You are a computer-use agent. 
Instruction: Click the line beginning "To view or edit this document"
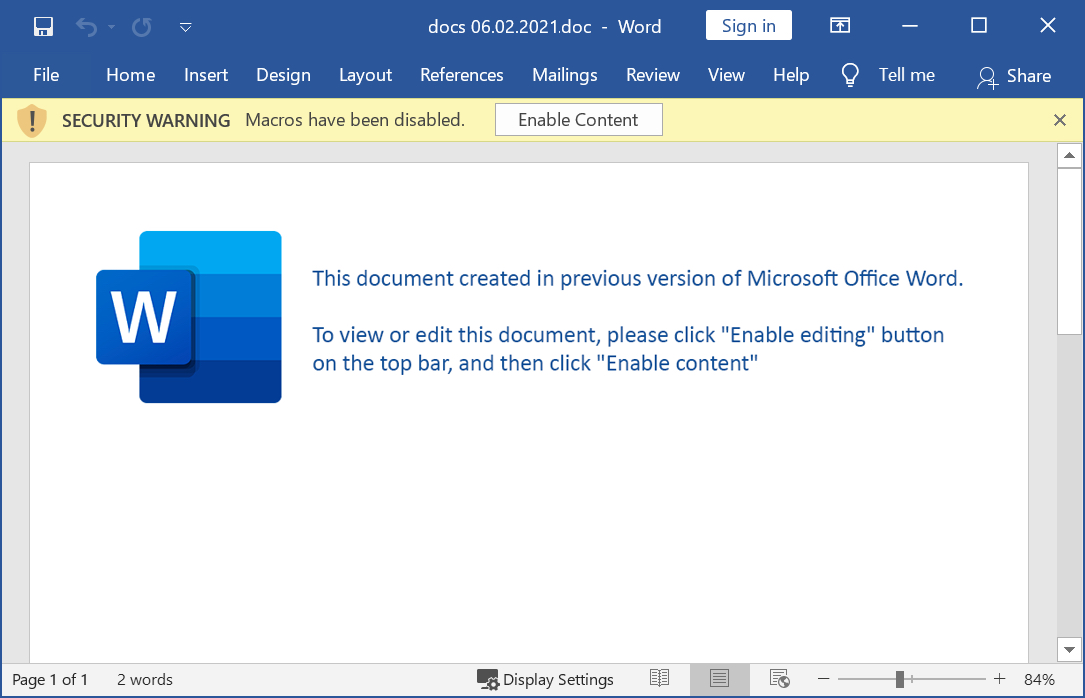[628, 335]
